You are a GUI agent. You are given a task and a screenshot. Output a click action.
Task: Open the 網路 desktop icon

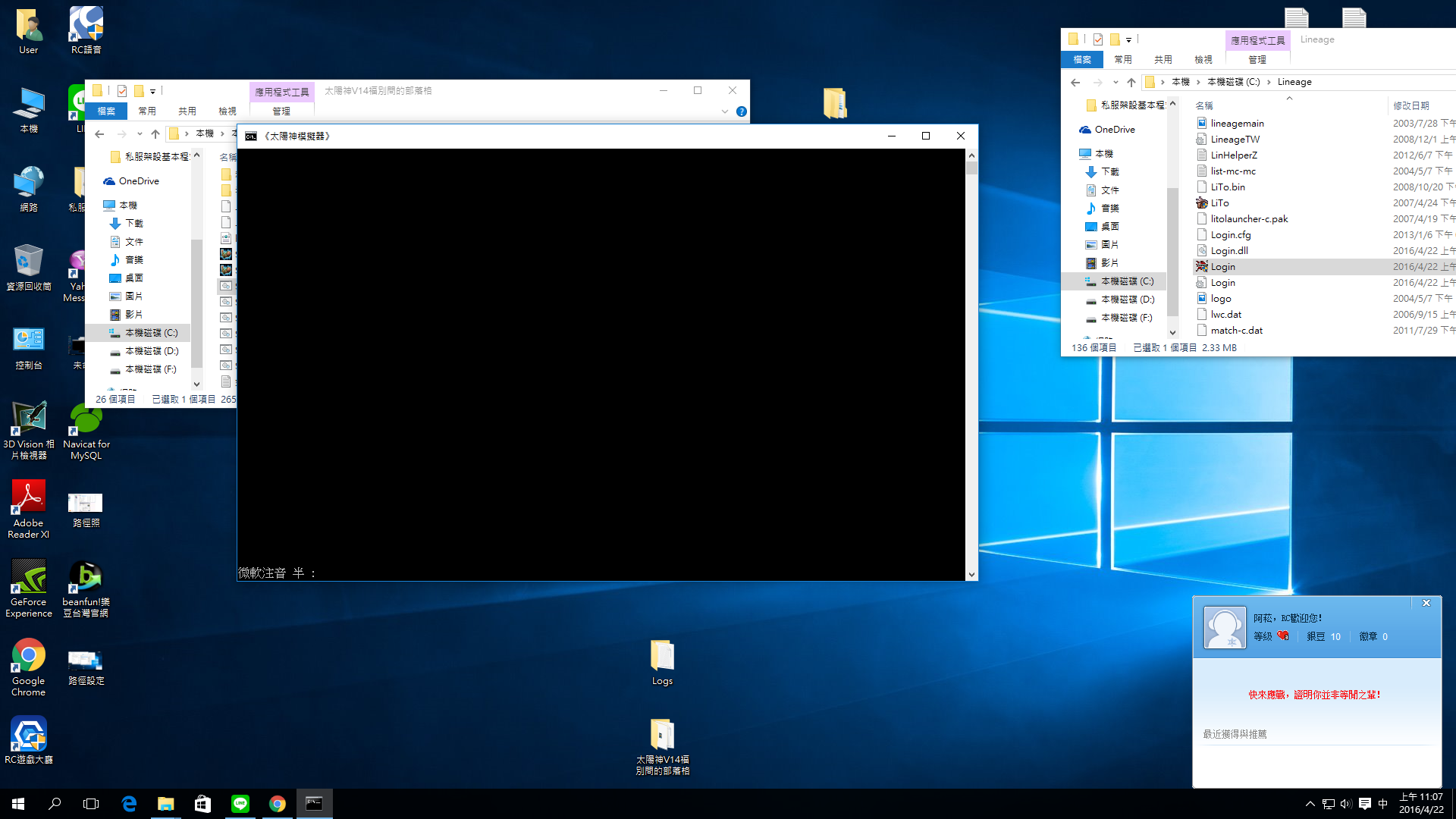[x=28, y=188]
